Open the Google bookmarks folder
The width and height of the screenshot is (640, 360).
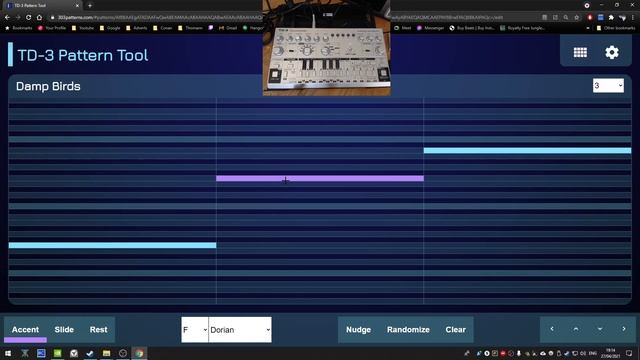click(110, 28)
